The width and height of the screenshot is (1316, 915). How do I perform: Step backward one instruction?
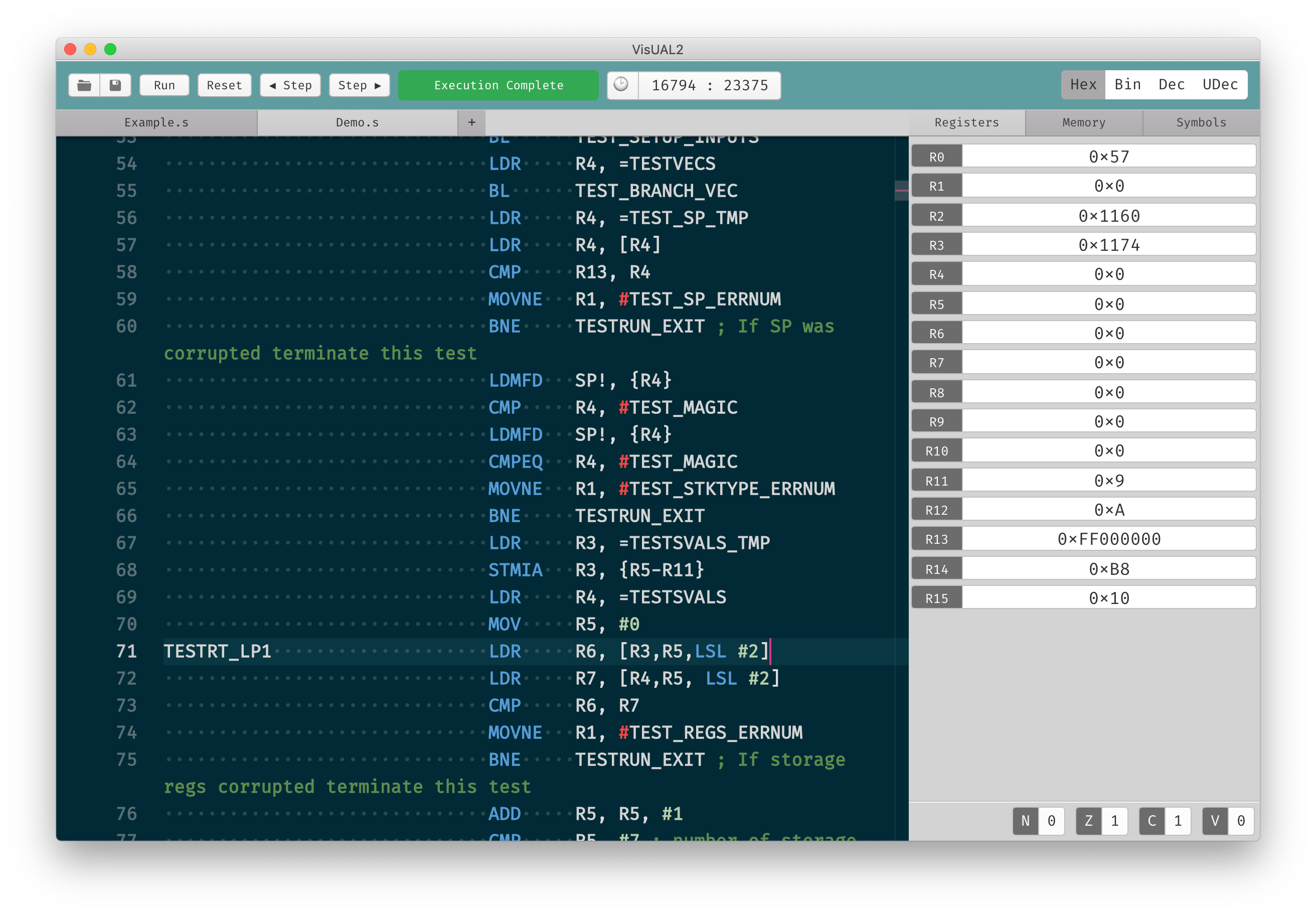tap(290, 85)
